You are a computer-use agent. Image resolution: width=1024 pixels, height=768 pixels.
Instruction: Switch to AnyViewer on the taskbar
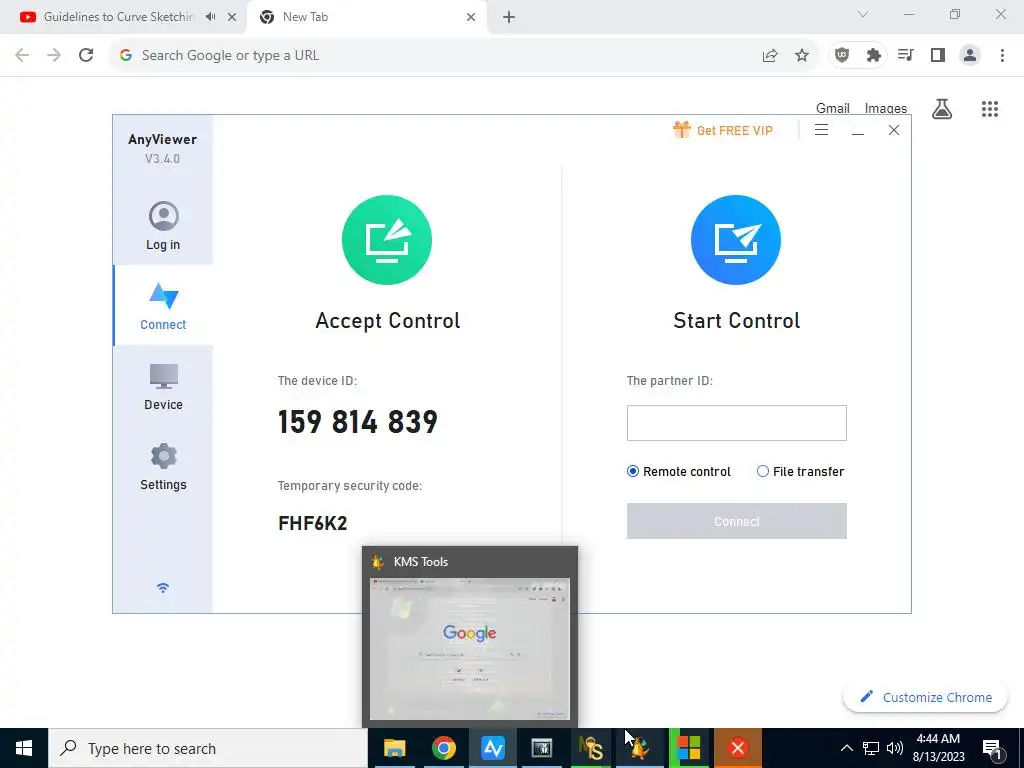point(492,748)
